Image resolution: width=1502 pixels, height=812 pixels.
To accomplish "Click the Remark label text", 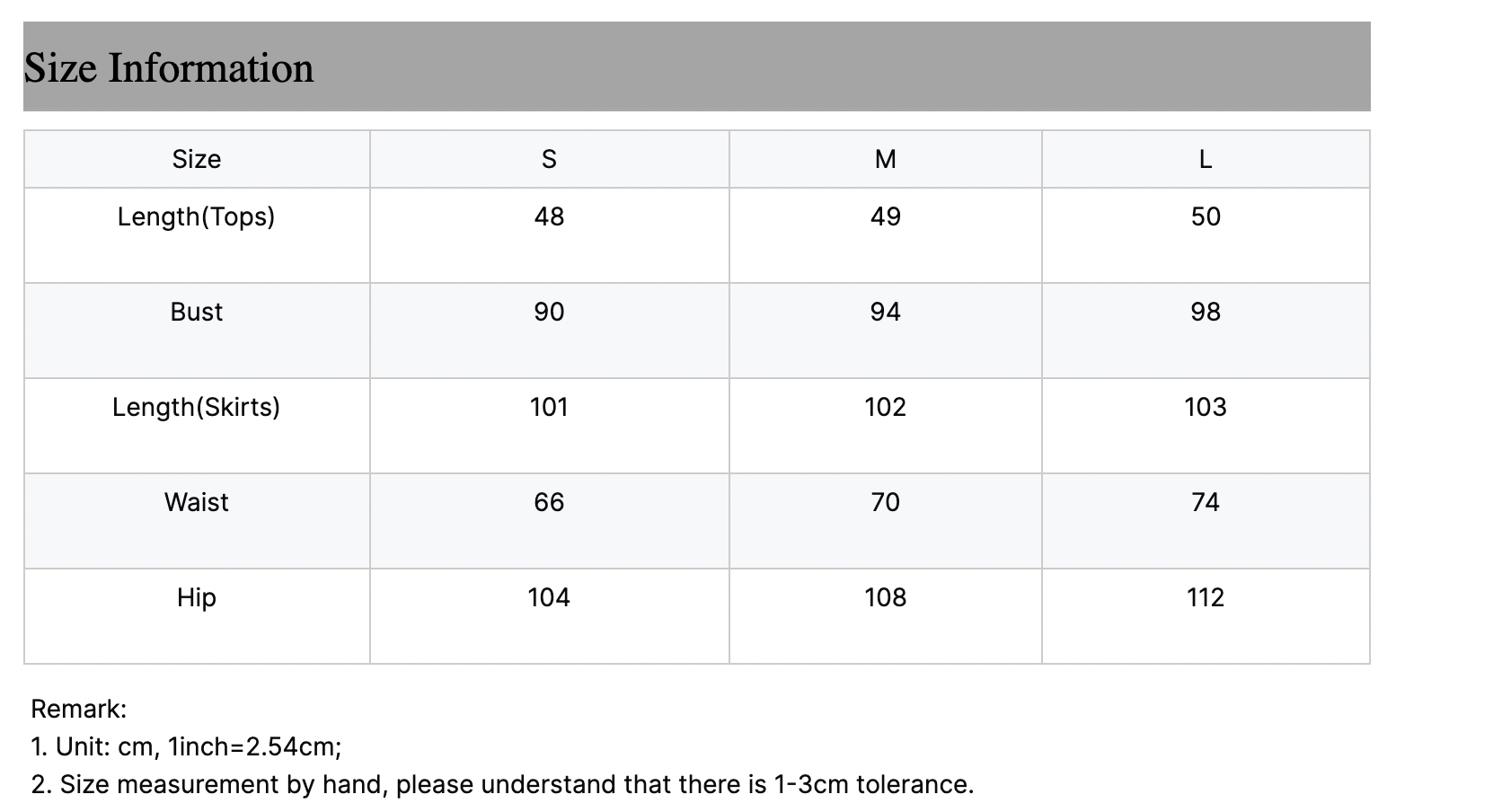I will [x=79, y=709].
